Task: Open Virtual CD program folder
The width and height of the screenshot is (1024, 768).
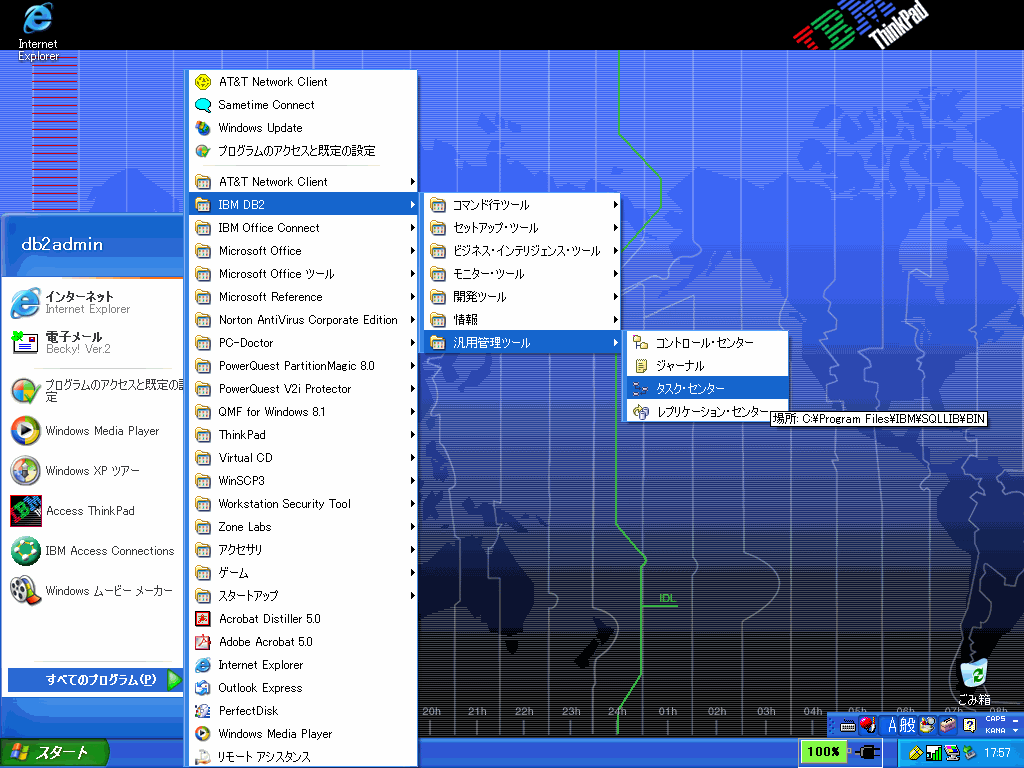Action: (303, 458)
